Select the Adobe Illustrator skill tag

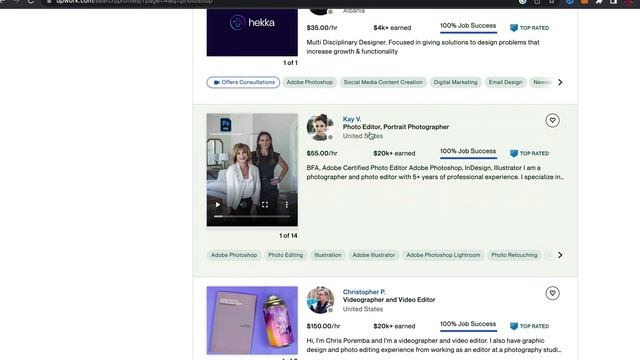coord(373,255)
